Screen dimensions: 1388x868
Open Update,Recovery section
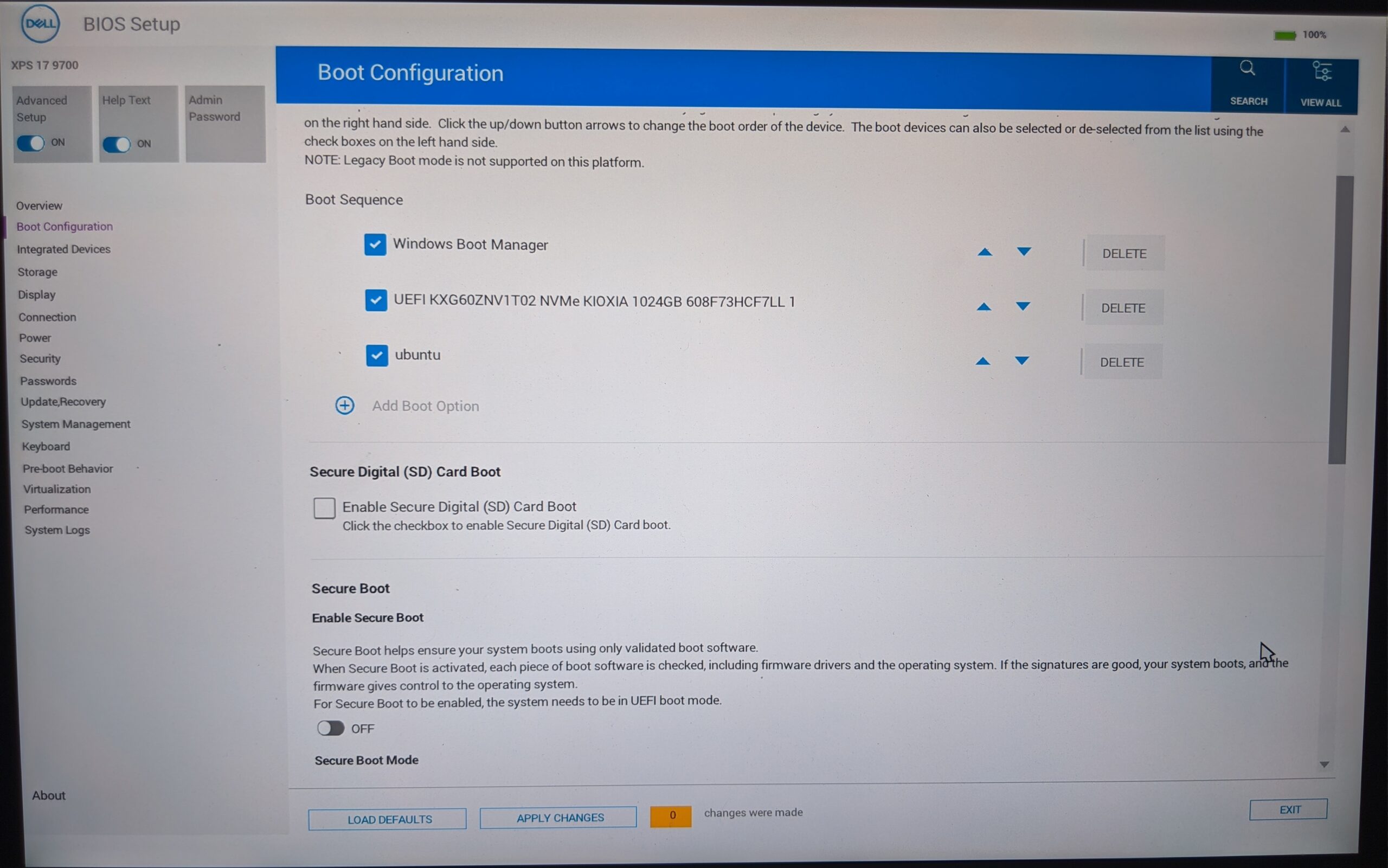[x=63, y=402]
